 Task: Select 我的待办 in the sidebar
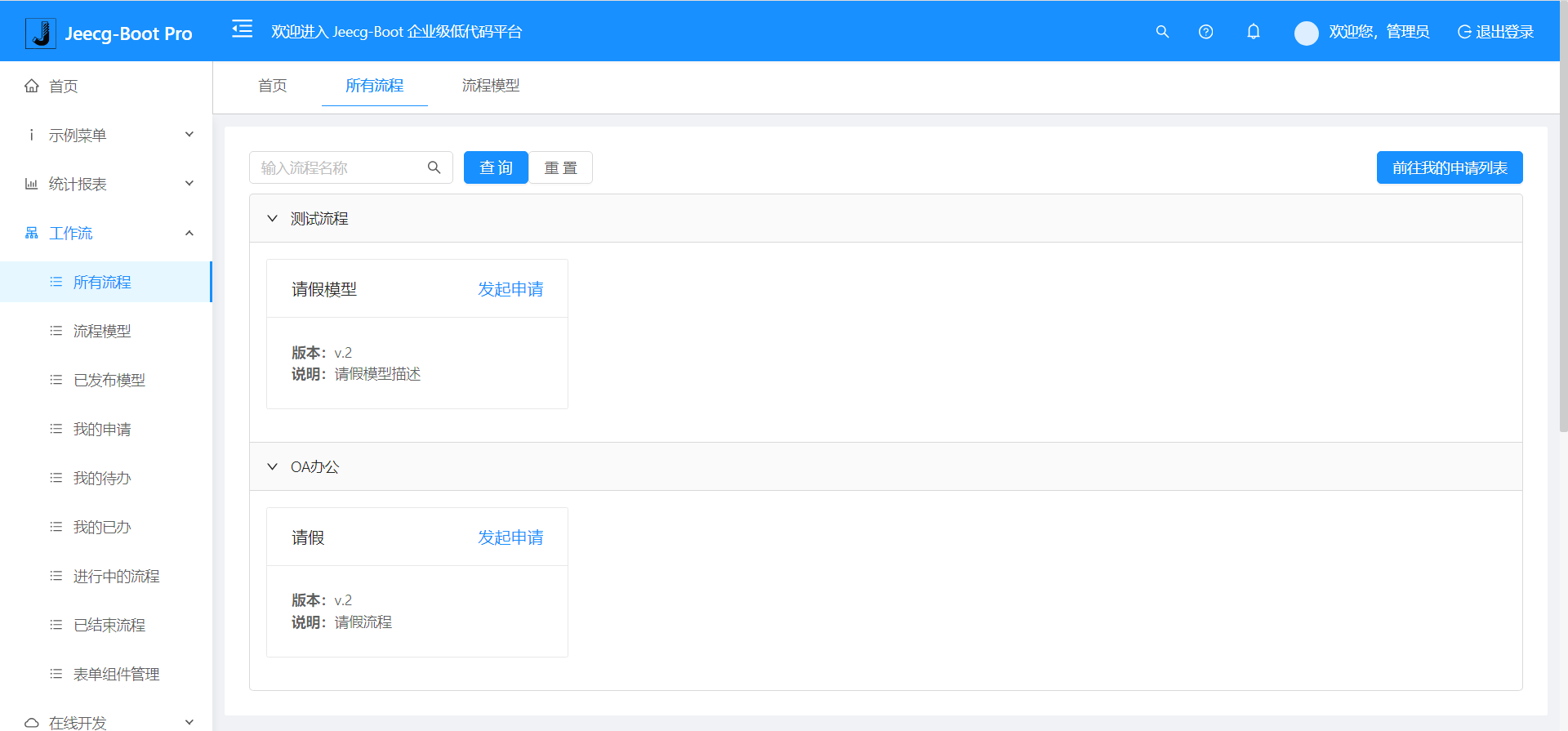point(106,478)
